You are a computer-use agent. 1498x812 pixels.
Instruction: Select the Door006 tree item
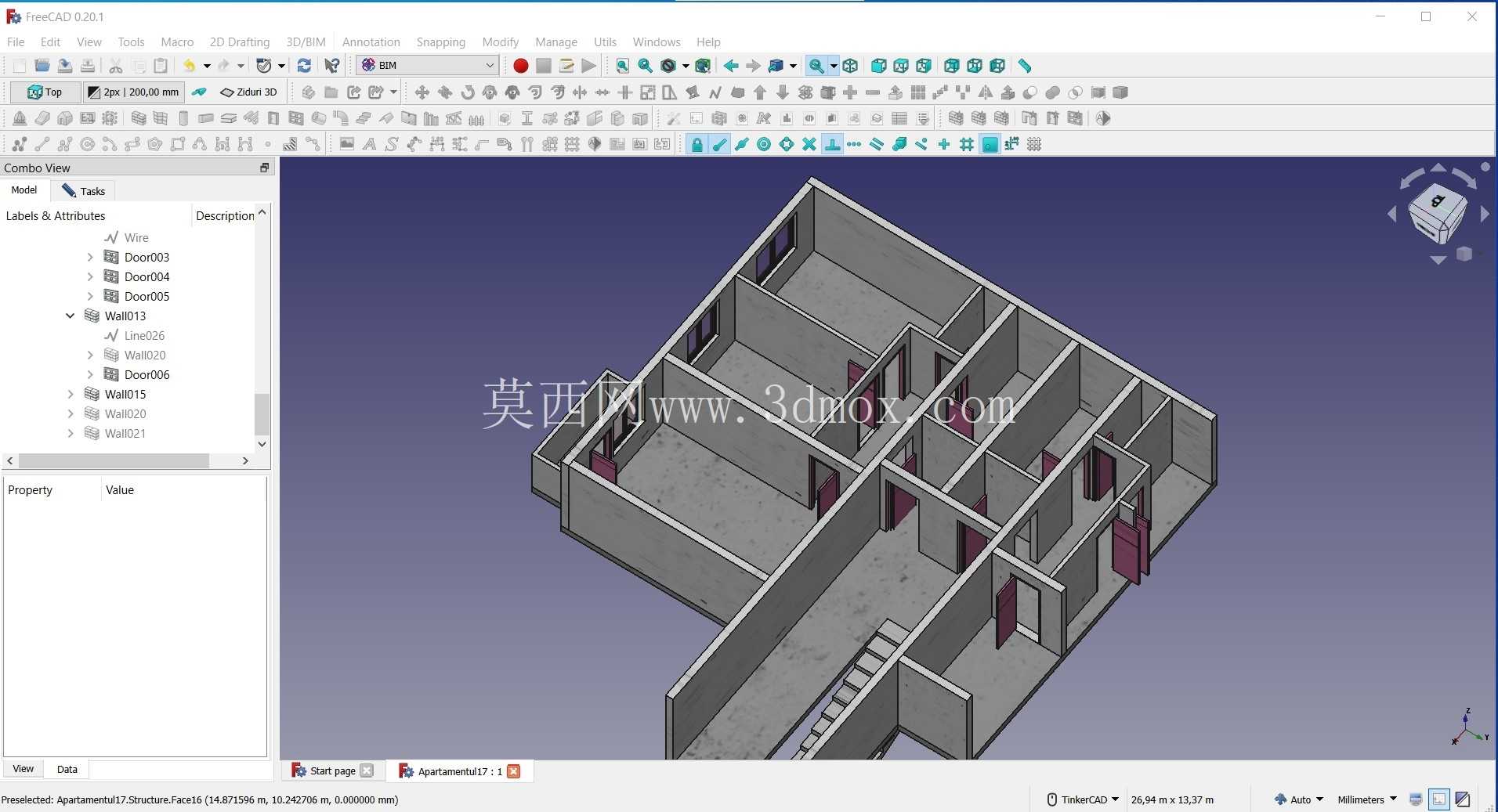click(x=147, y=374)
